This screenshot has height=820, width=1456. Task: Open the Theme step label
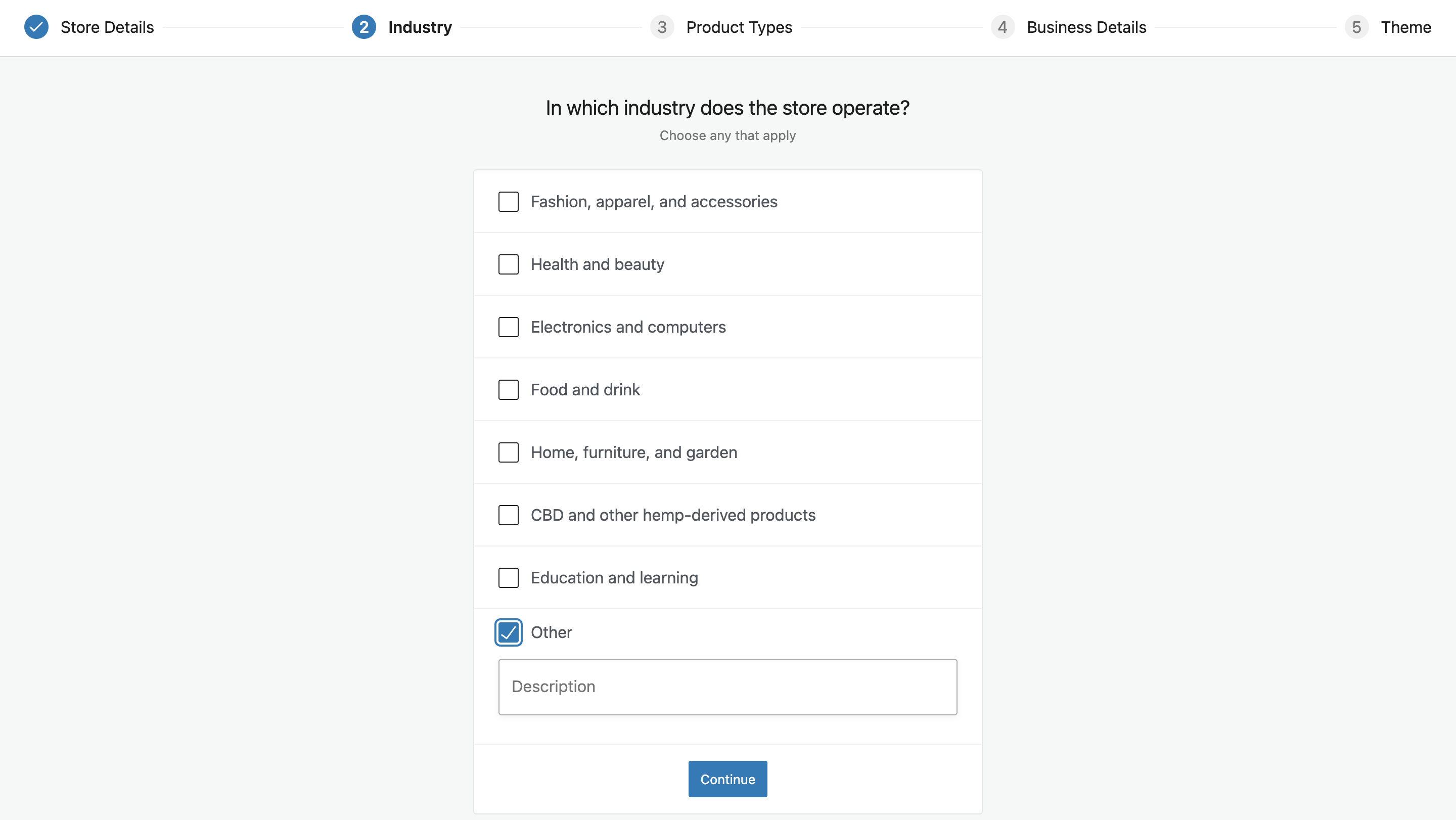point(1405,27)
